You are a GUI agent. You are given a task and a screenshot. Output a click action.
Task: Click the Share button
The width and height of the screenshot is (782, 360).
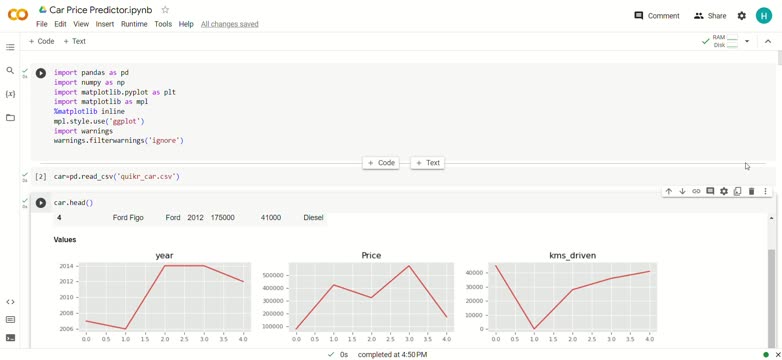[710, 16]
